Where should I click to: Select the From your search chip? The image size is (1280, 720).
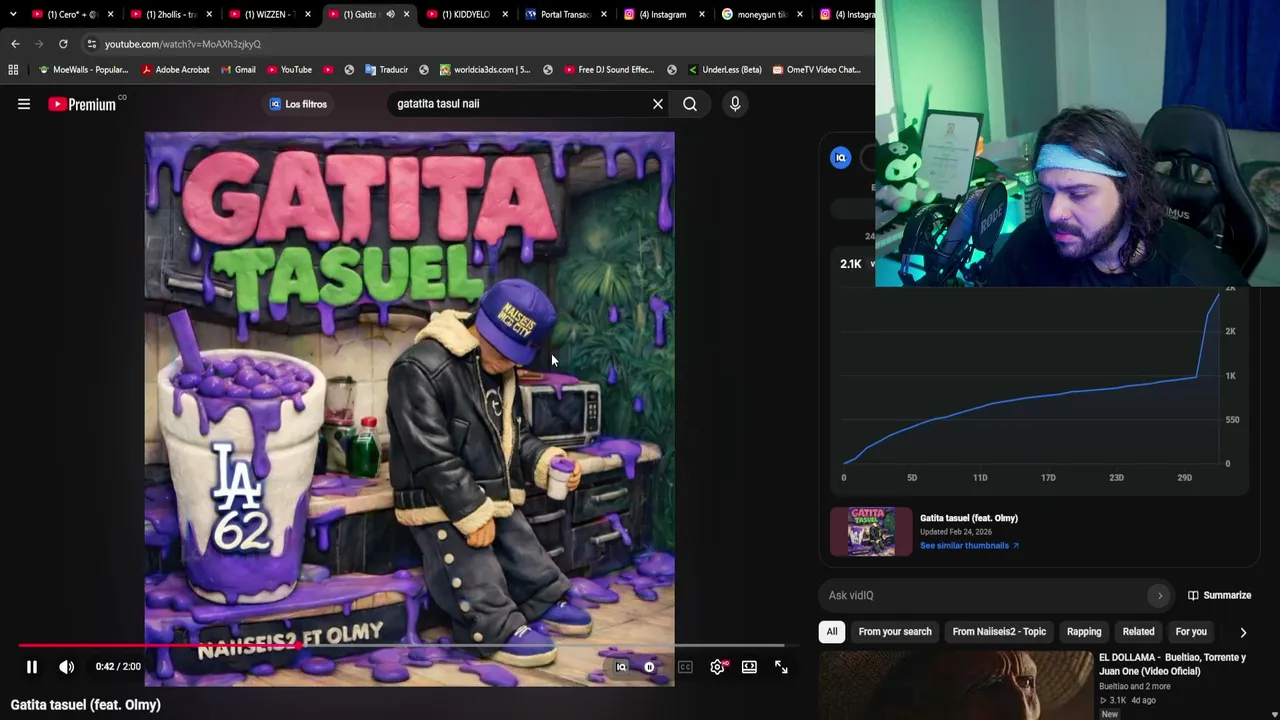point(895,632)
